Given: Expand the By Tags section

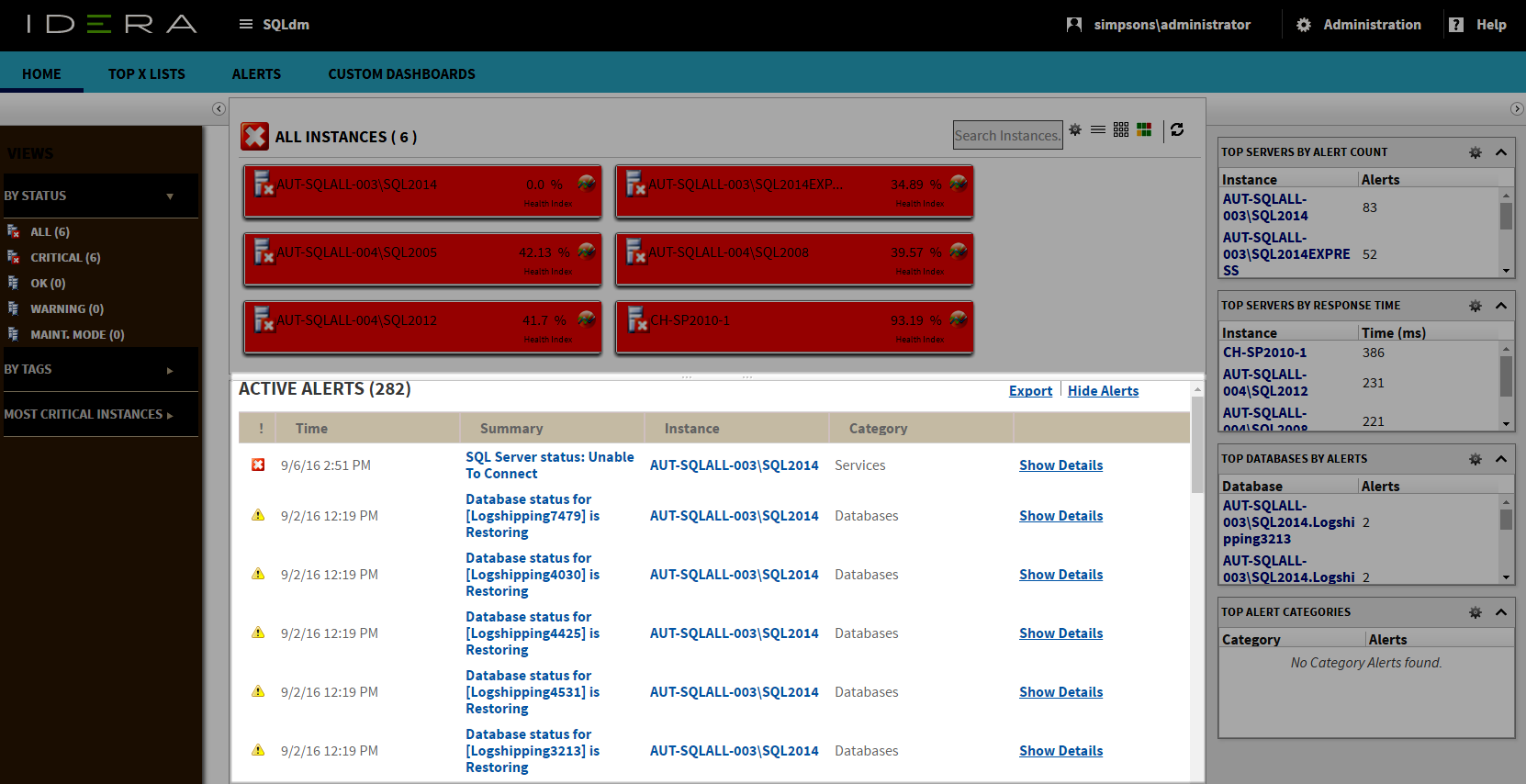Looking at the screenshot, I should tap(170, 371).
